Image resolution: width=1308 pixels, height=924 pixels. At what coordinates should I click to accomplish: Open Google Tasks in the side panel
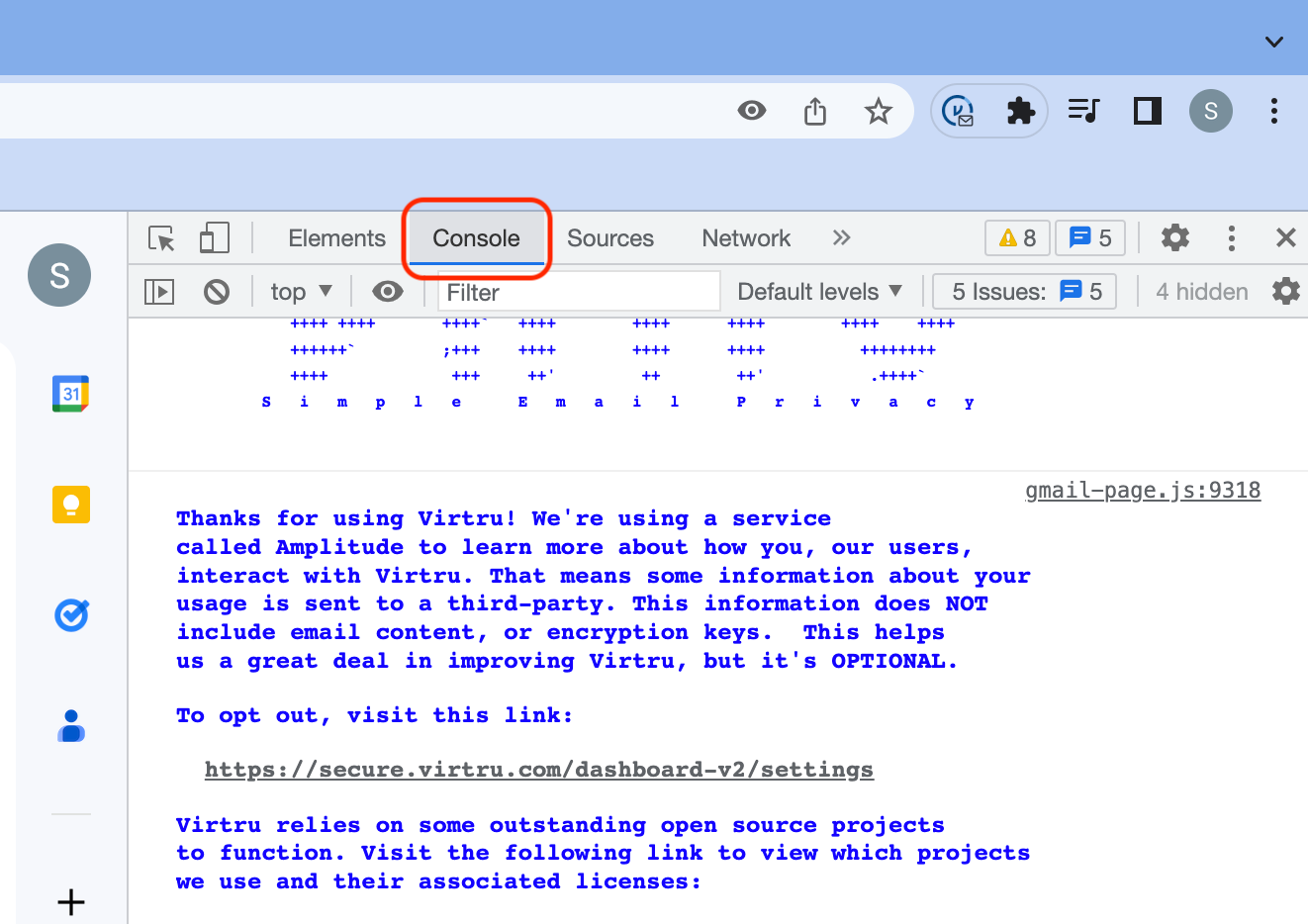pyautogui.click(x=71, y=615)
